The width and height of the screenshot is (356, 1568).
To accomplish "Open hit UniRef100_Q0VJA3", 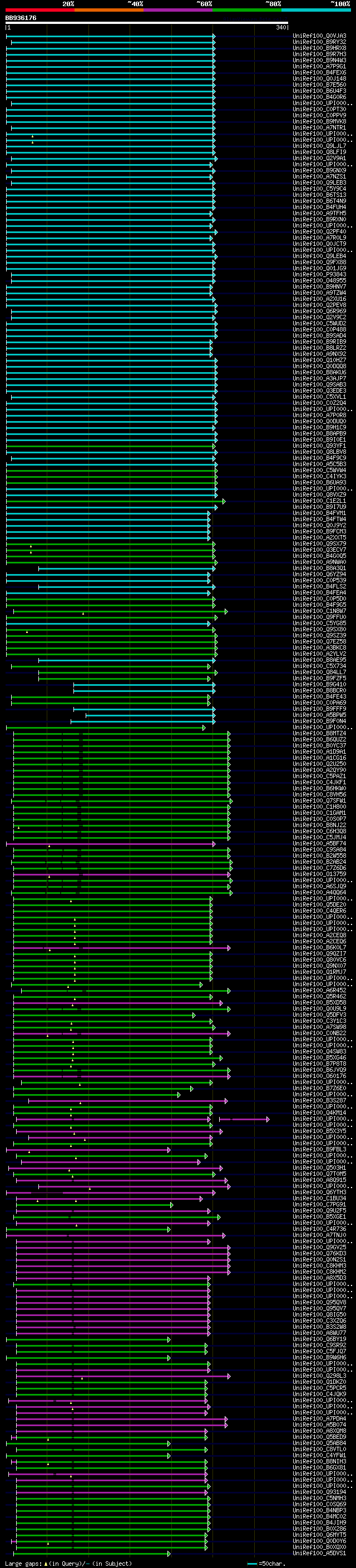I will click(x=319, y=36).
